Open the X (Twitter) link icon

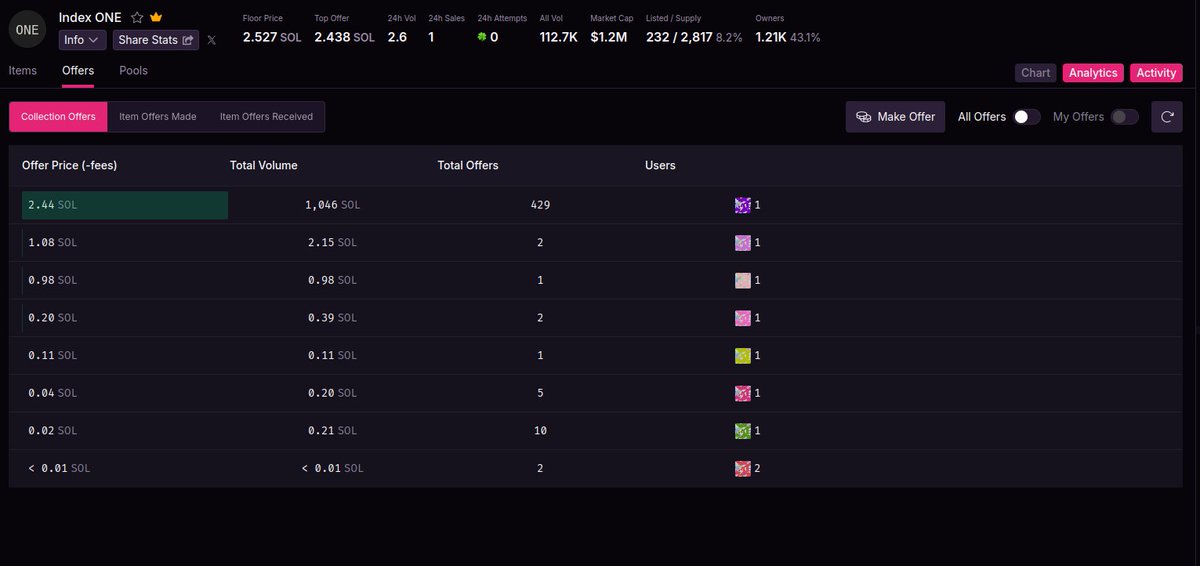(211, 40)
